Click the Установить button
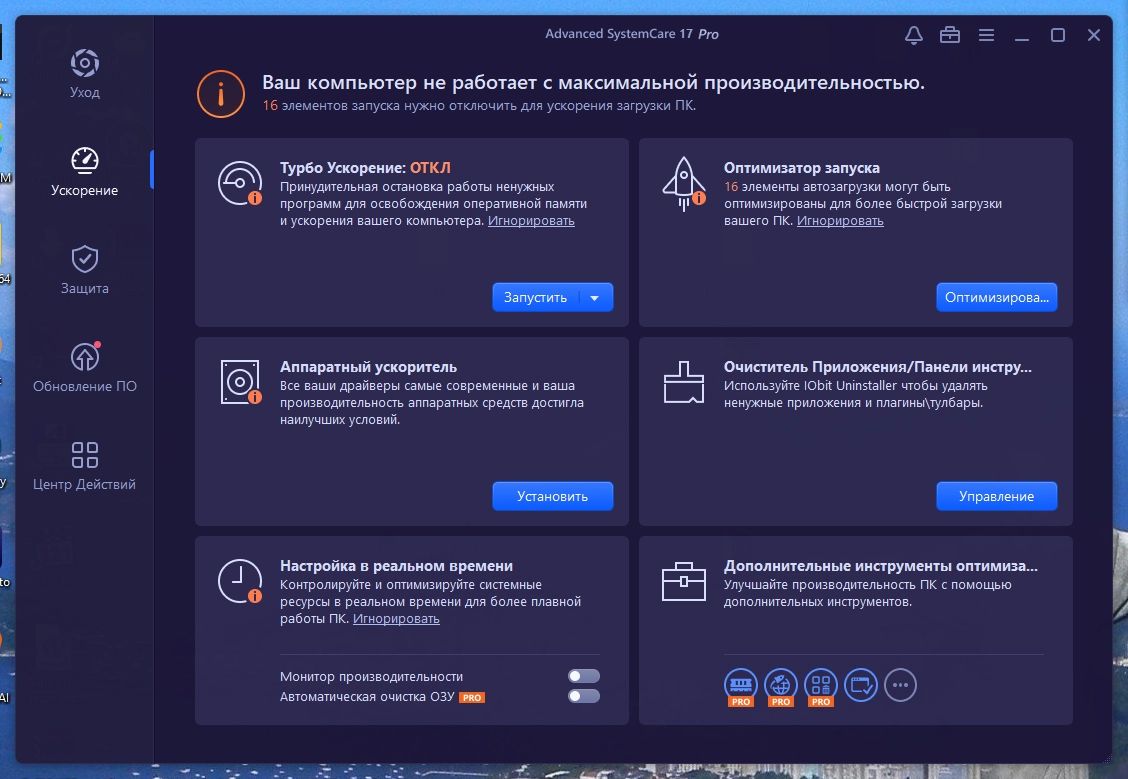Image resolution: width=1128 pixels, height=779 pixels. [552, 496]
